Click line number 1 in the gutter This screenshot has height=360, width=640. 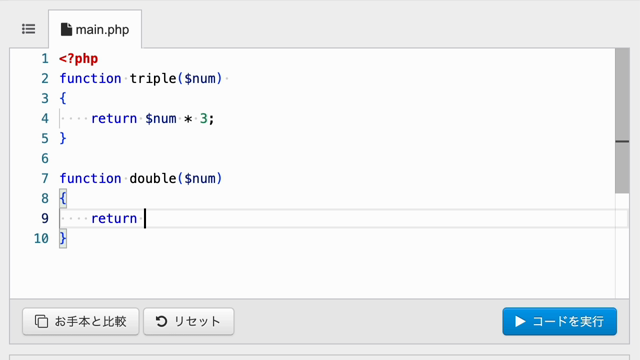(44, 59)
